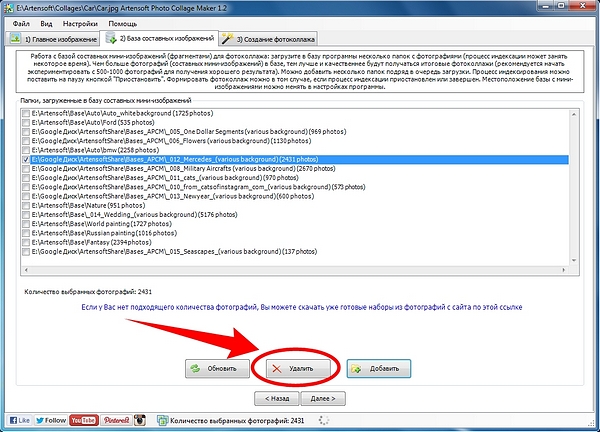600x432 pixels.
Task: Check the catsofinstagram folder checkbox
Action: click(x=26, y=187)
